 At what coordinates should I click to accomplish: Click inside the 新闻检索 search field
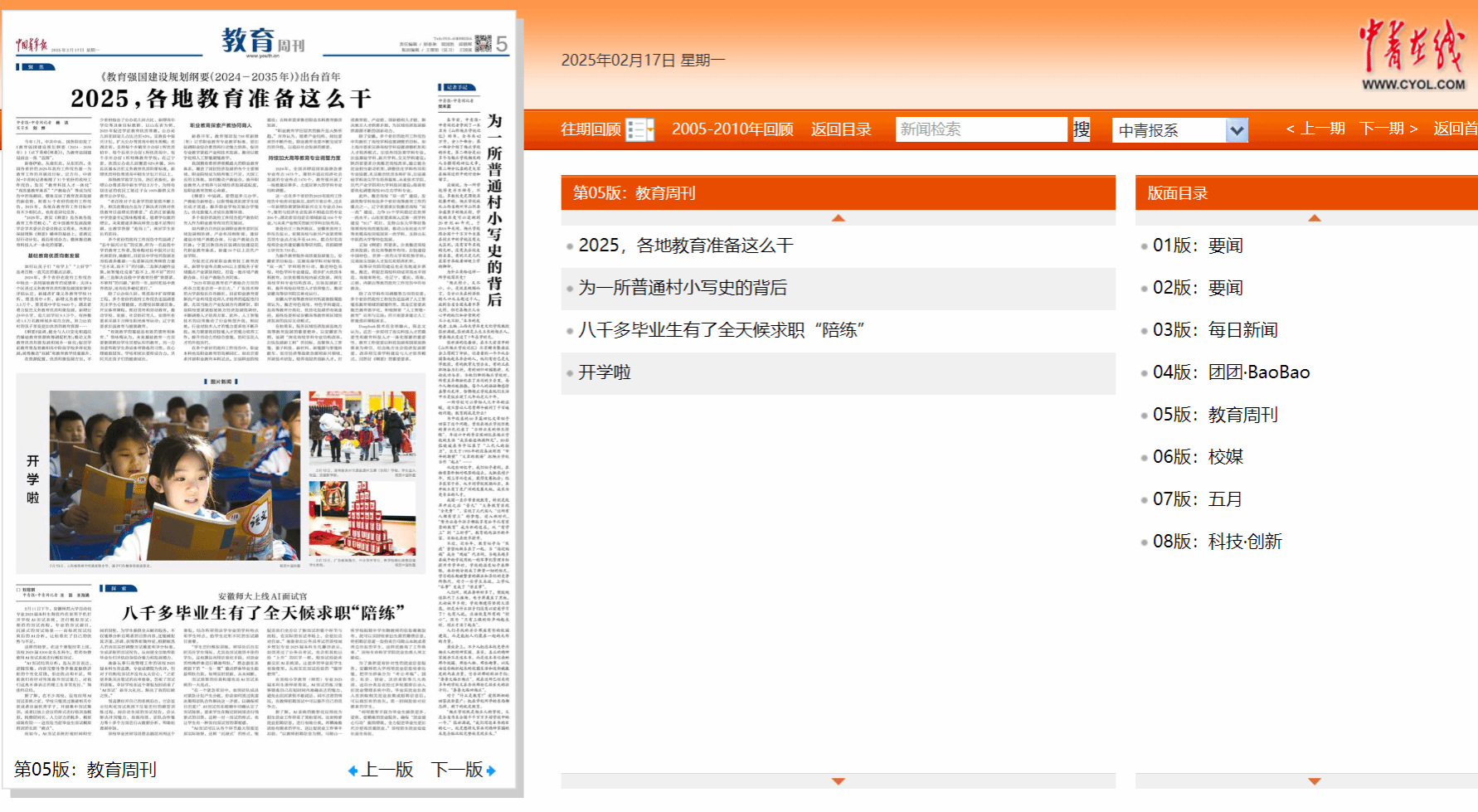pyautogui.click(x=981, y=129)
